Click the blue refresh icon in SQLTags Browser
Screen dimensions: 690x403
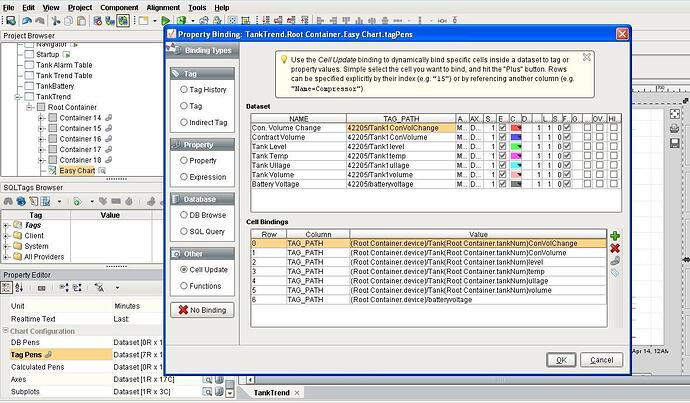[x=21, y=202]
